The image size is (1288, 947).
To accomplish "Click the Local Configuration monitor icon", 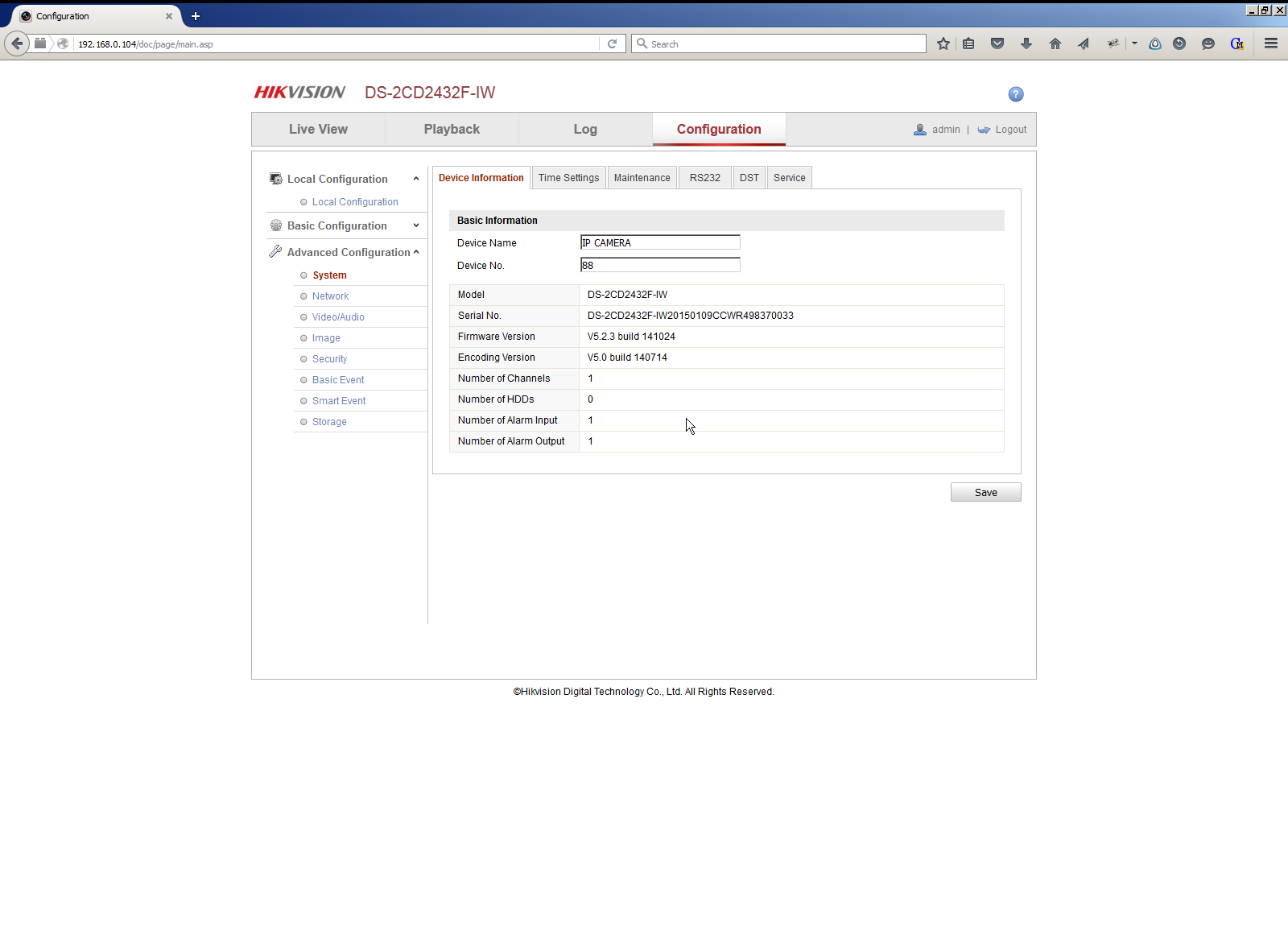I will click(x=276, y=179).
